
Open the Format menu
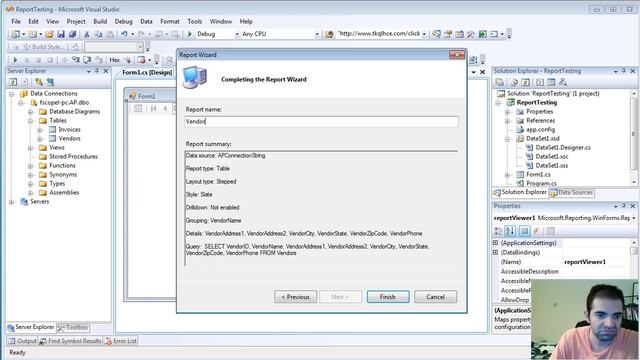coord(170,21)
